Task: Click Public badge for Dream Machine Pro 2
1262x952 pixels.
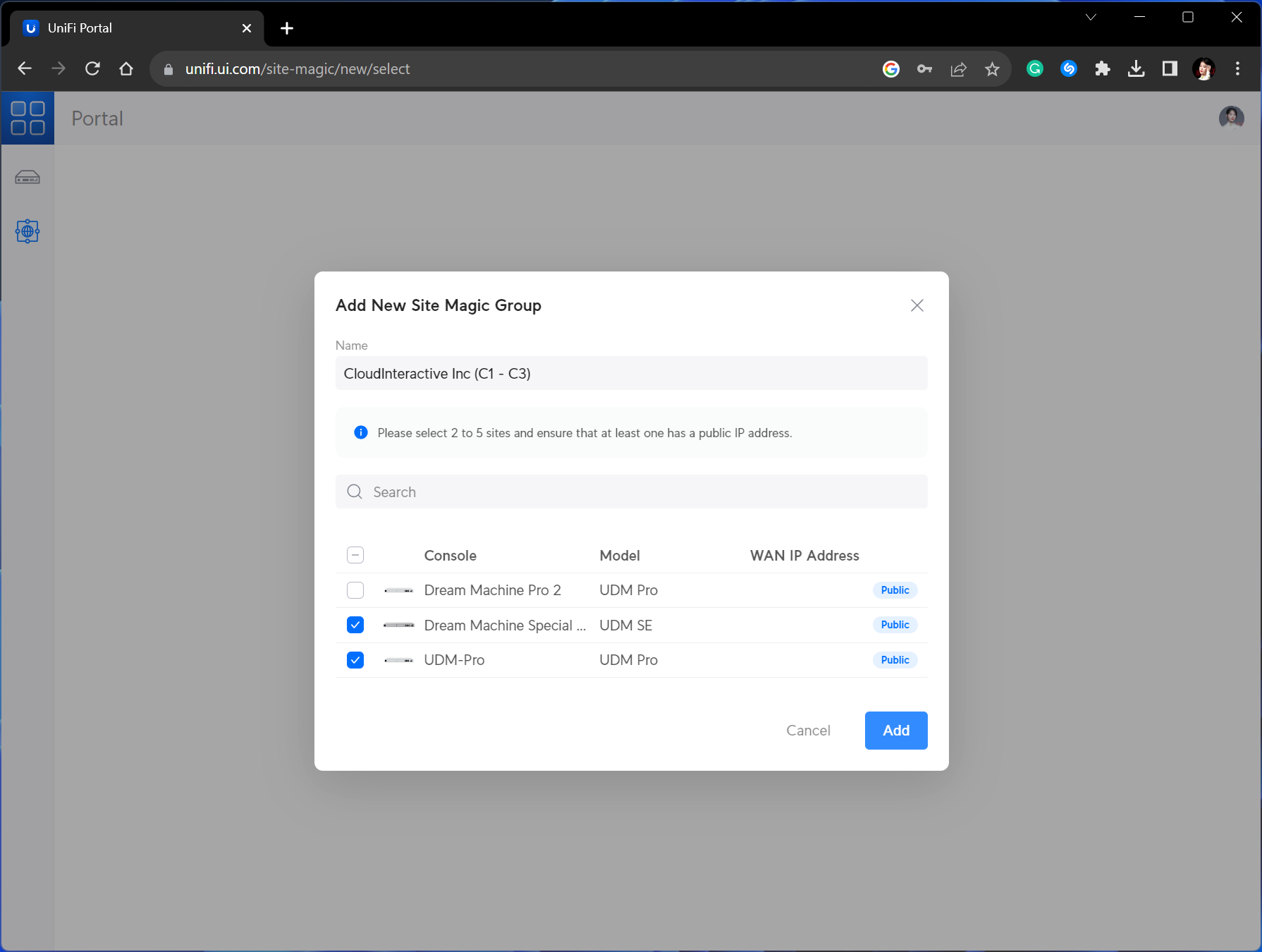Action: click(895, 590)
